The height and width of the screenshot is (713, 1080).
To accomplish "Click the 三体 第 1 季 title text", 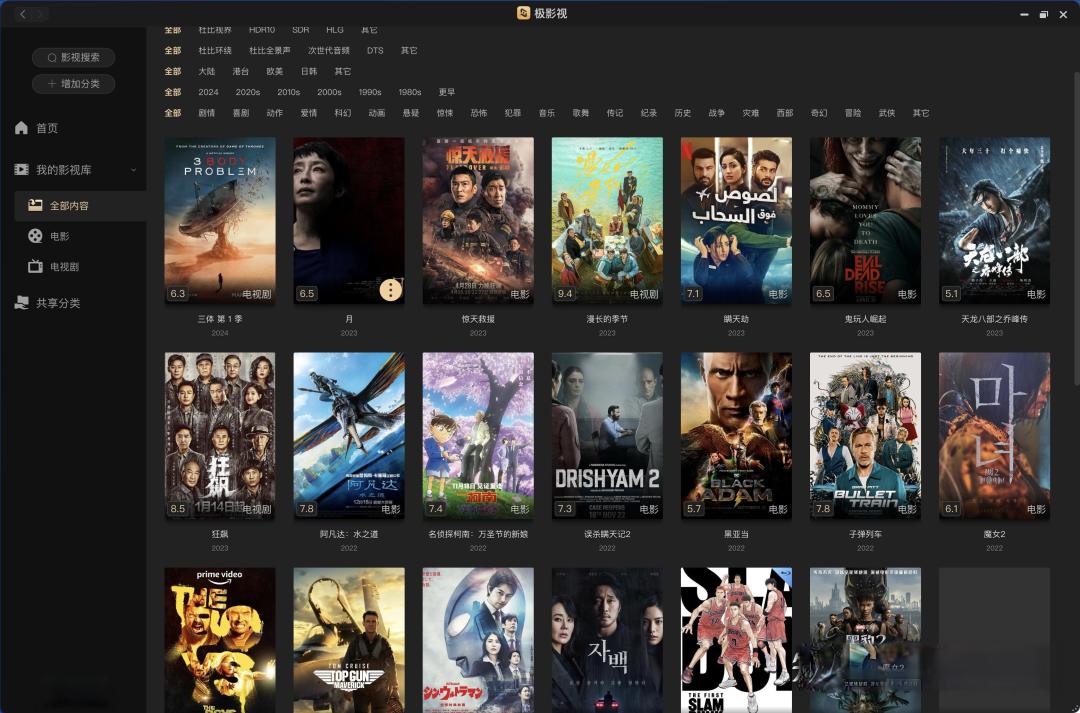I will (x=220, y=319).
